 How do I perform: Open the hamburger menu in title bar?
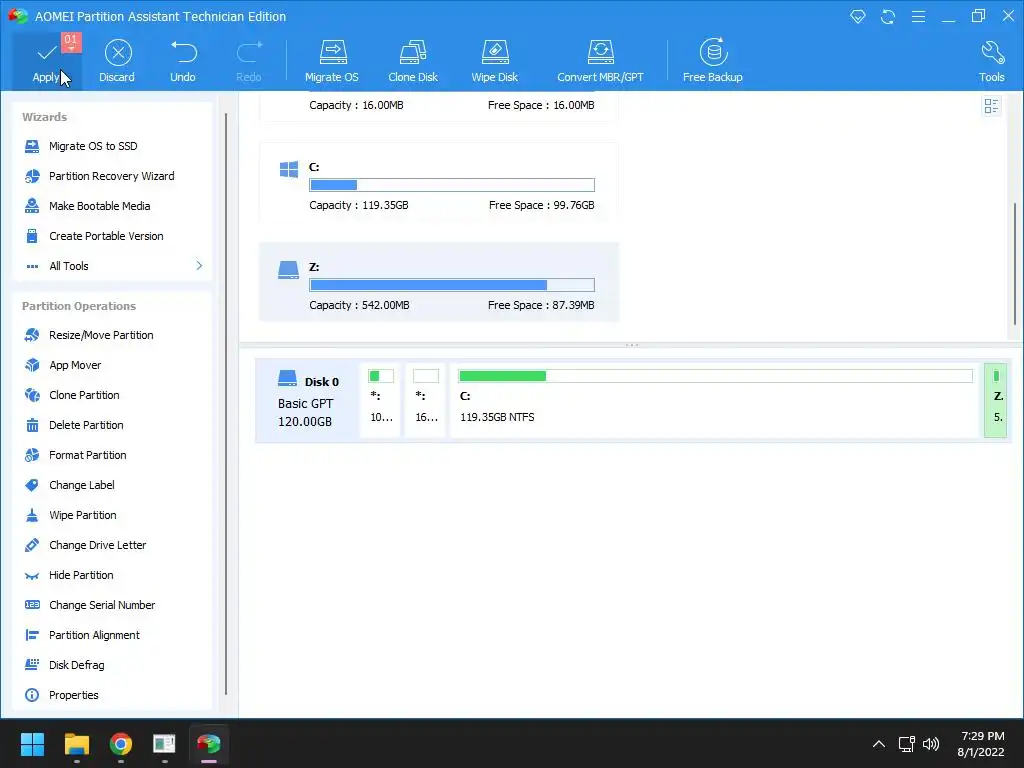[x=918, y=16]
